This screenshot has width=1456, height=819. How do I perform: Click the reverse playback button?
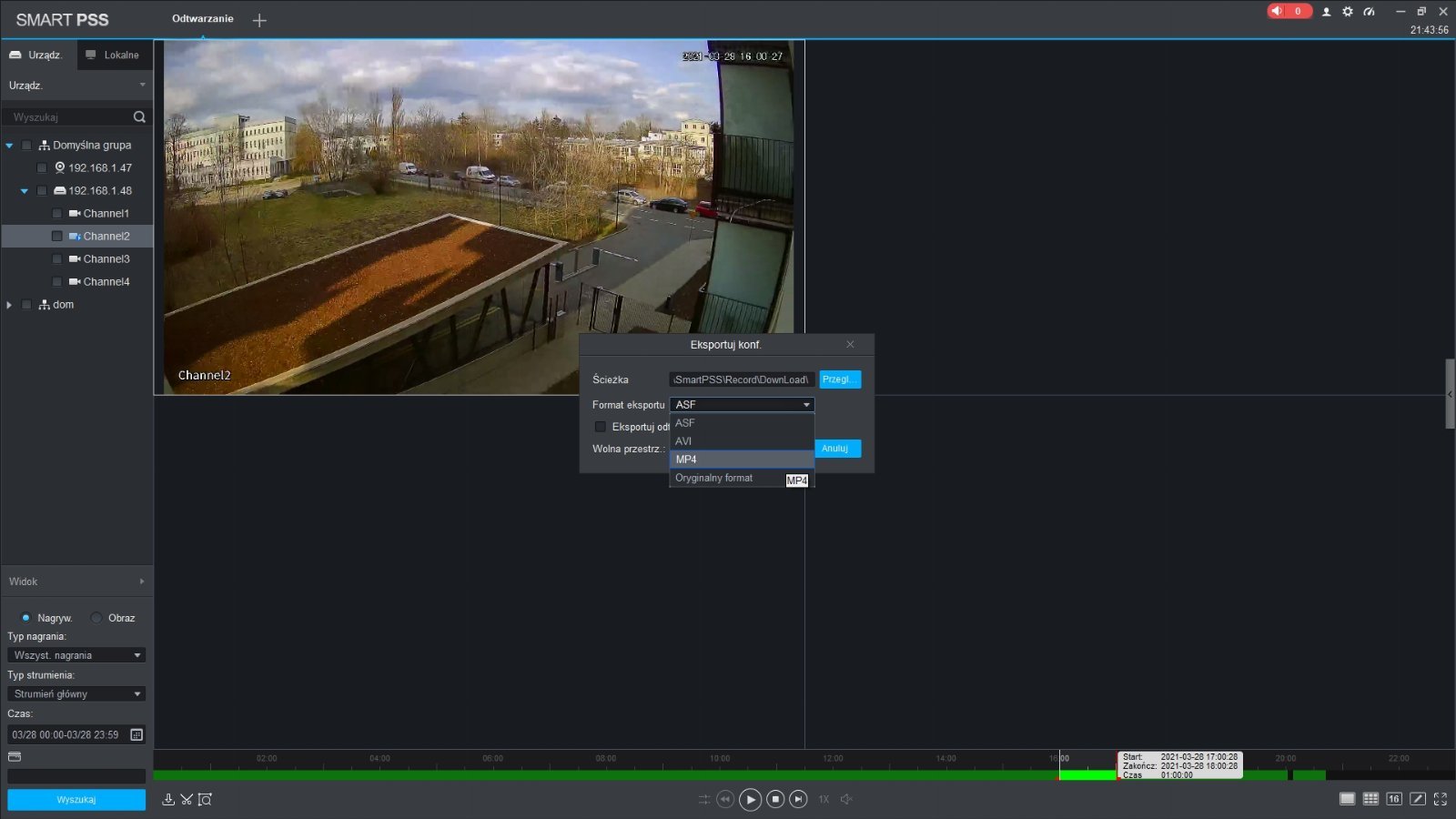pos(725,799)
